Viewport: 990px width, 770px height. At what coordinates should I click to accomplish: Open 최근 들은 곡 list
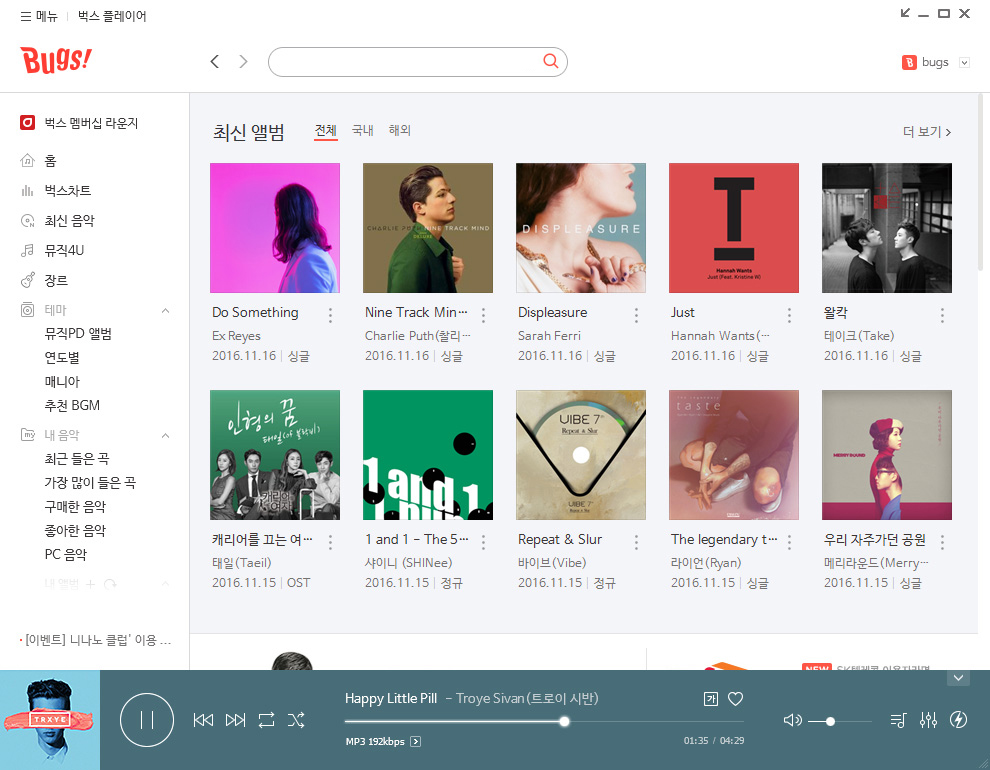(x=76, y=459)
